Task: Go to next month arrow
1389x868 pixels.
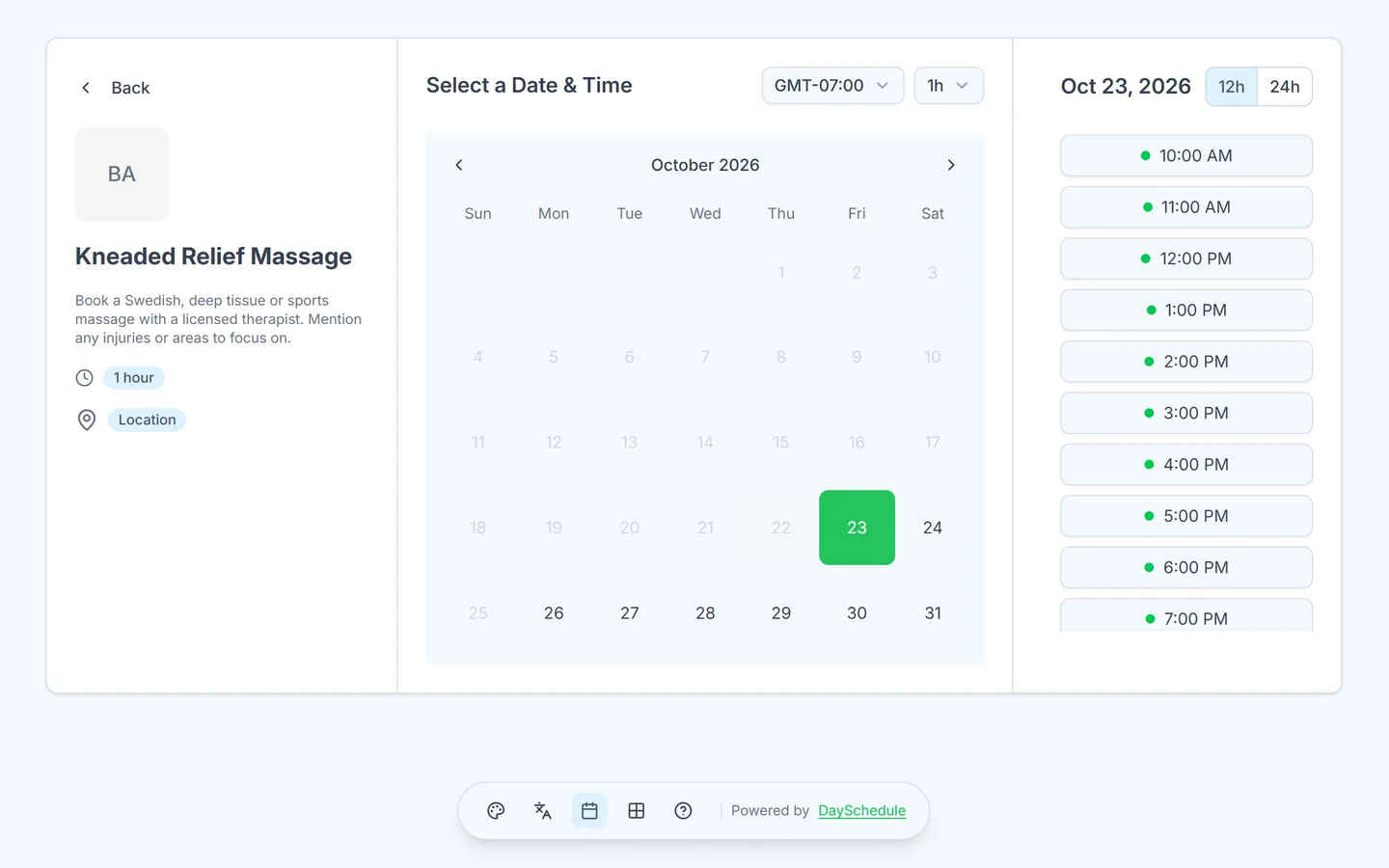Action: (951, 165)
